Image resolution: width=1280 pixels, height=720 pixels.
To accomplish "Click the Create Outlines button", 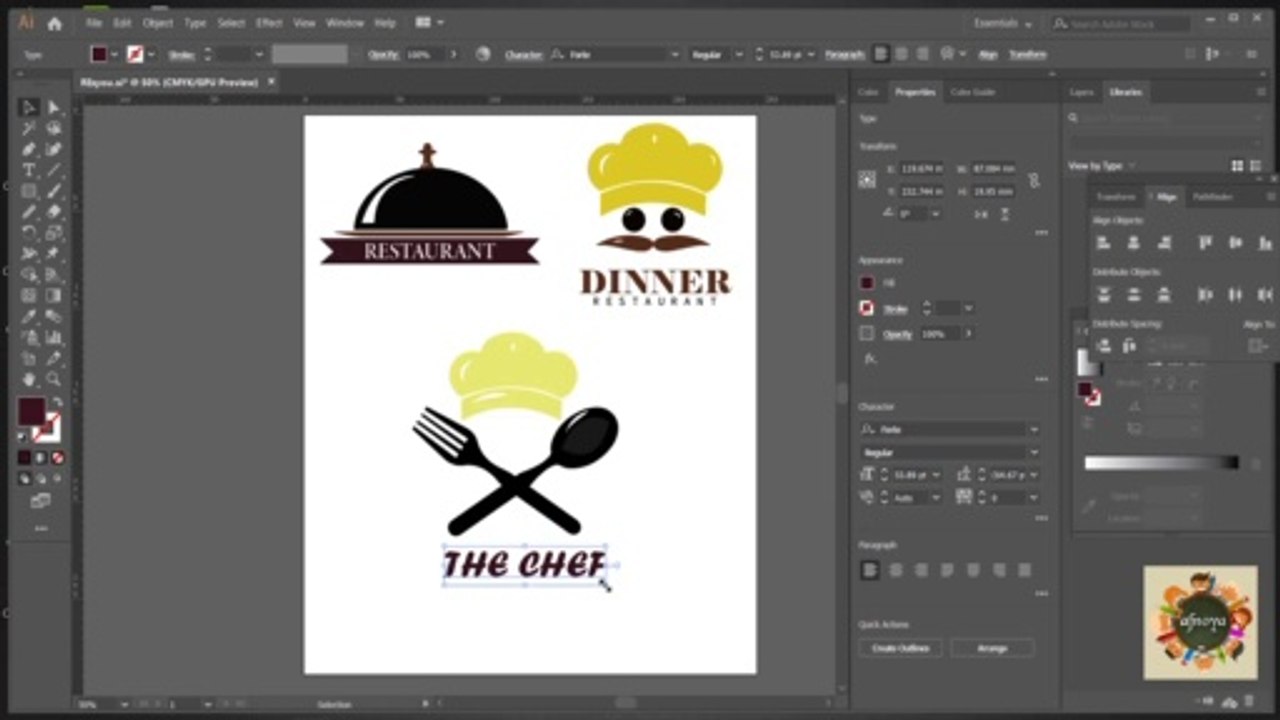I will click(x=900, y=648).
